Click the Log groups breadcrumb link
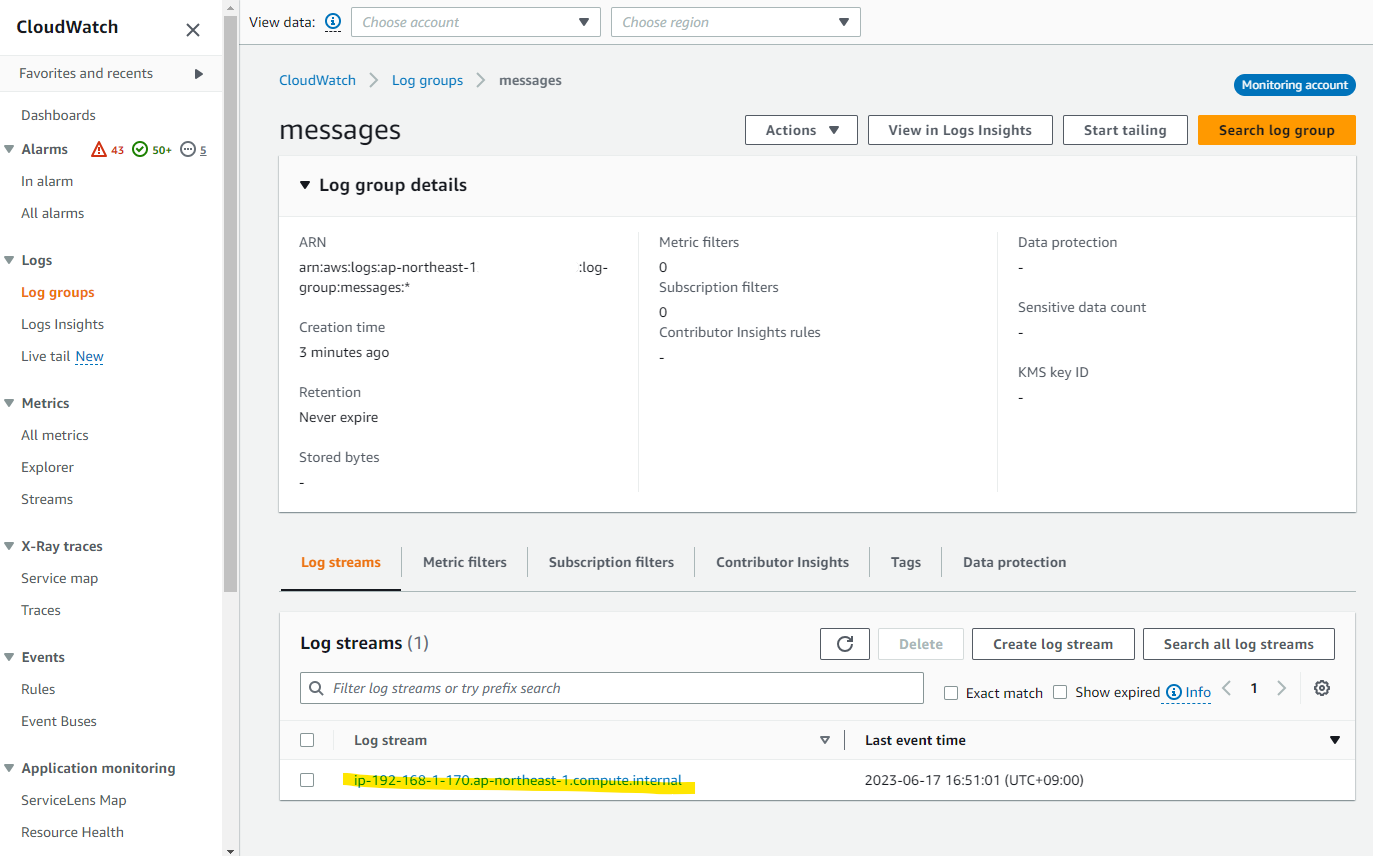The width and height of the screenshot is (1373, 856). (427, 80)
